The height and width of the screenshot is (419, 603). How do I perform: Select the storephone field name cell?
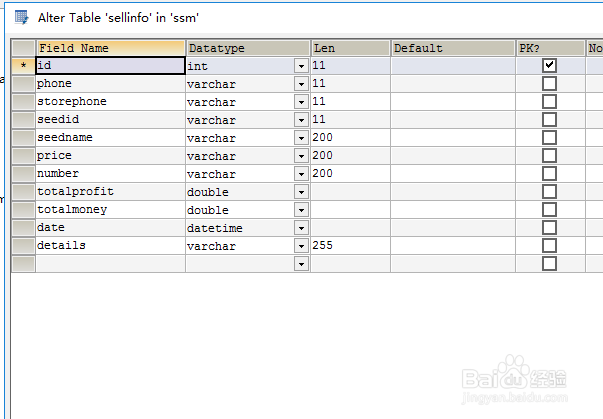(110, 101)
